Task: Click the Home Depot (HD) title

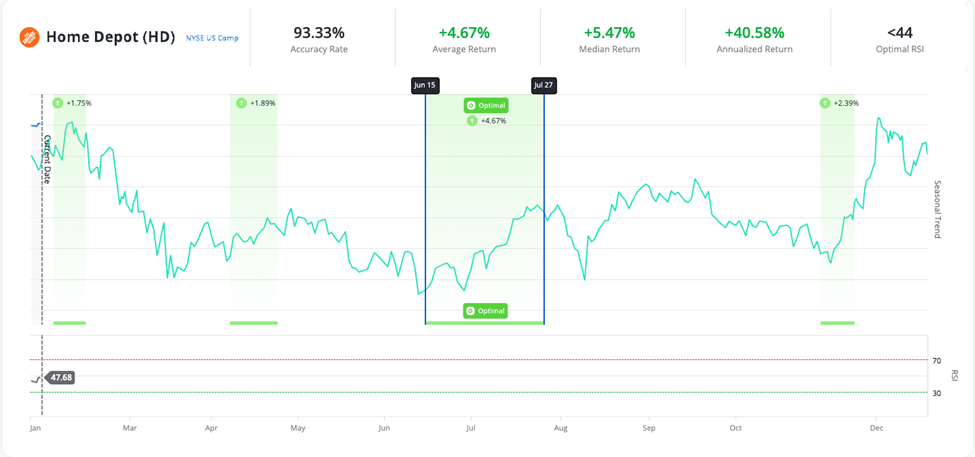Action: (x=110, y=37)
